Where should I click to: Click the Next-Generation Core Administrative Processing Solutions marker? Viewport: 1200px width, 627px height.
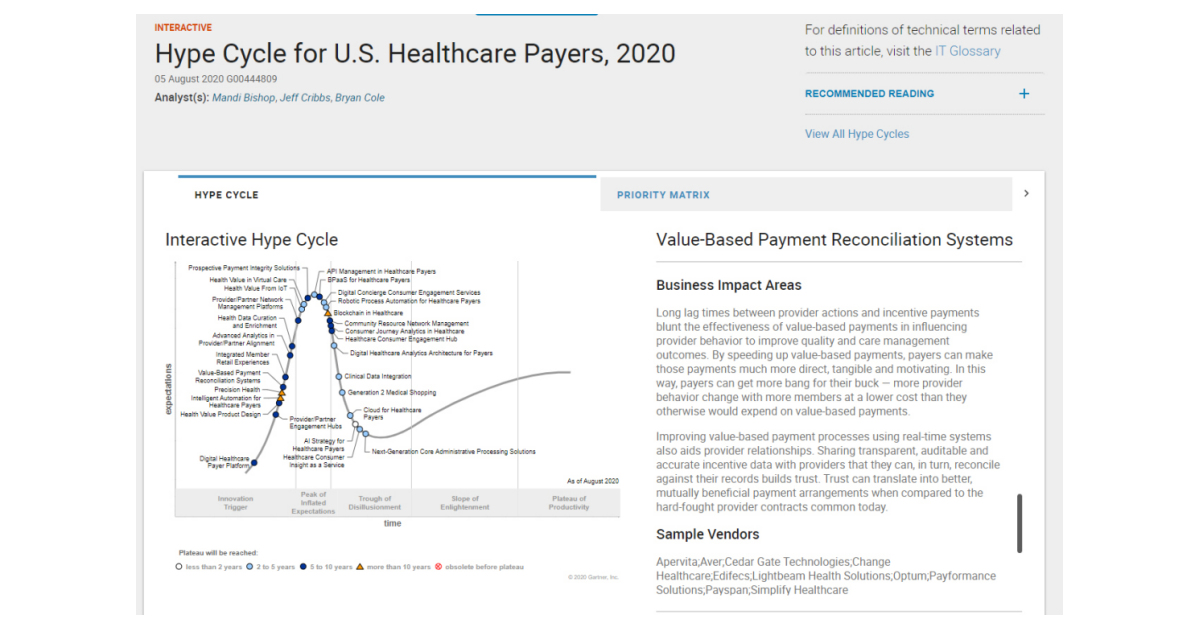(x=365, y=433)
